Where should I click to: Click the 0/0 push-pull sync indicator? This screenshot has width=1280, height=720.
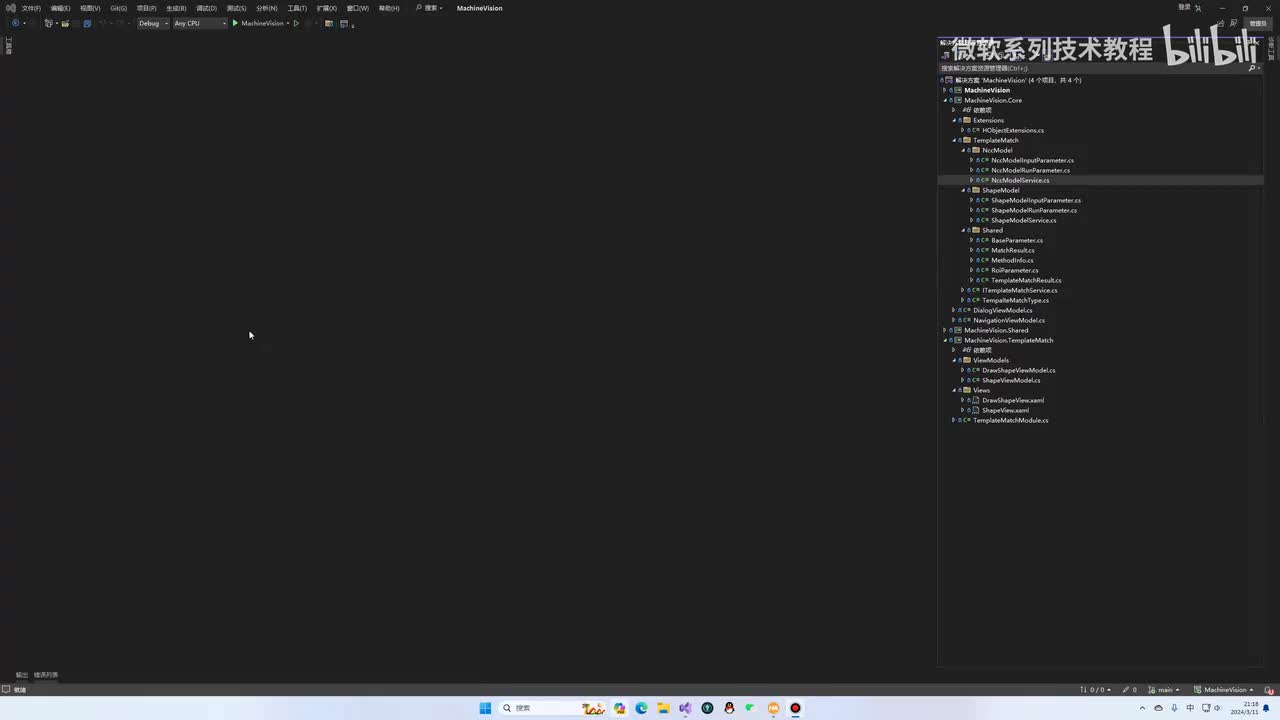coord(1094,690)
